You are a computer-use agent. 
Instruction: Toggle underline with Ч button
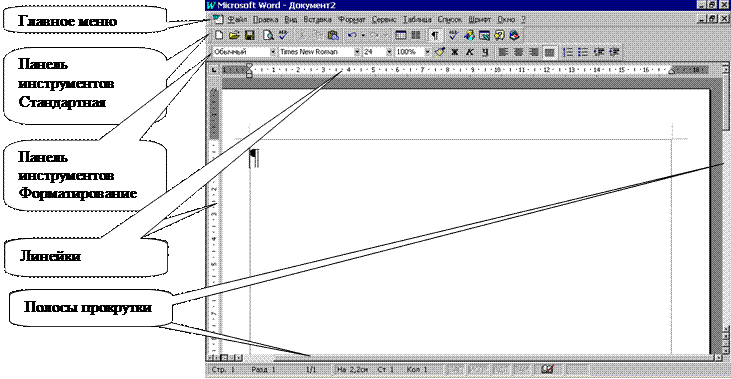485,52
